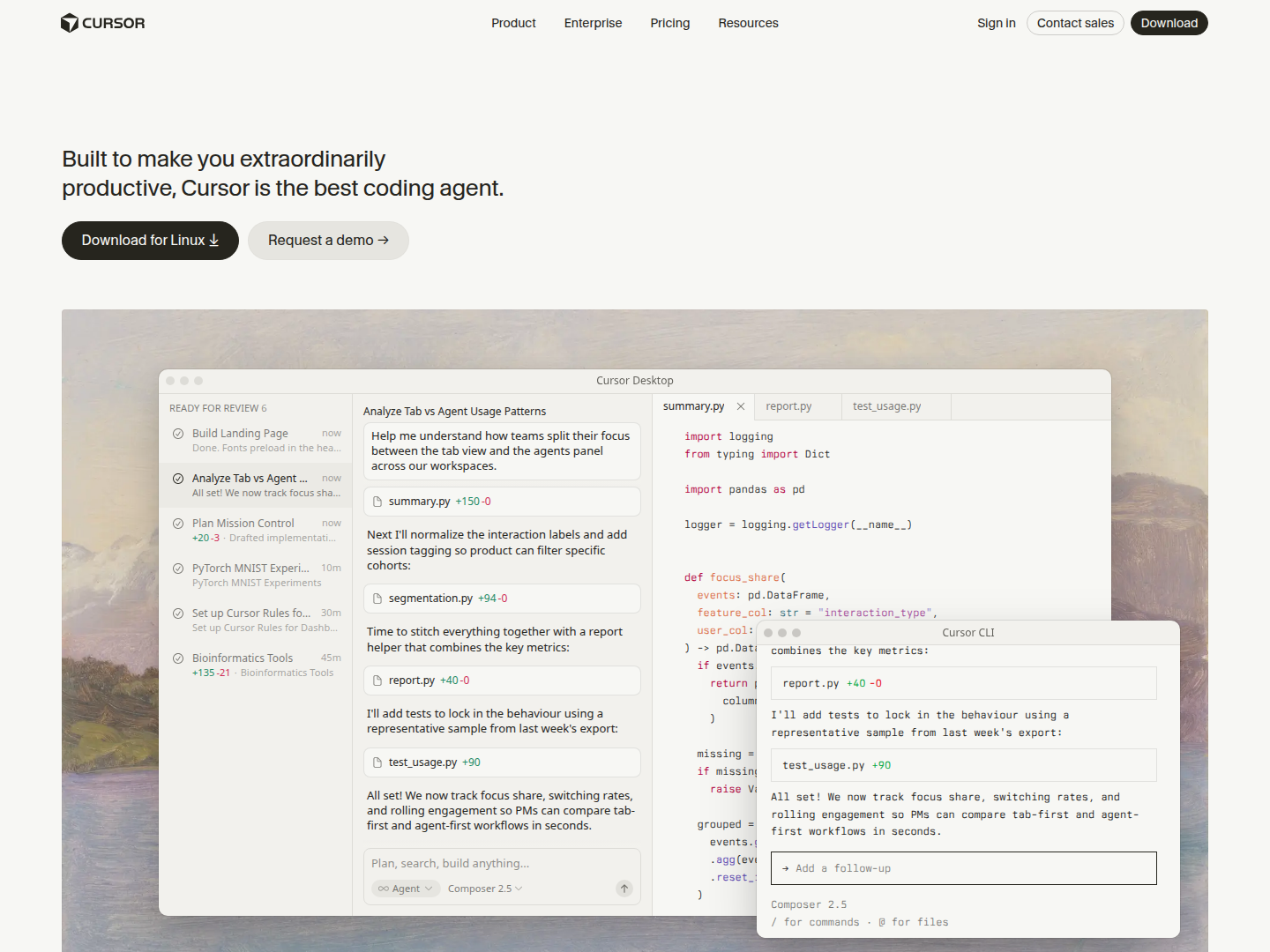Go to the Pricing page

click(x=670, y=23)
